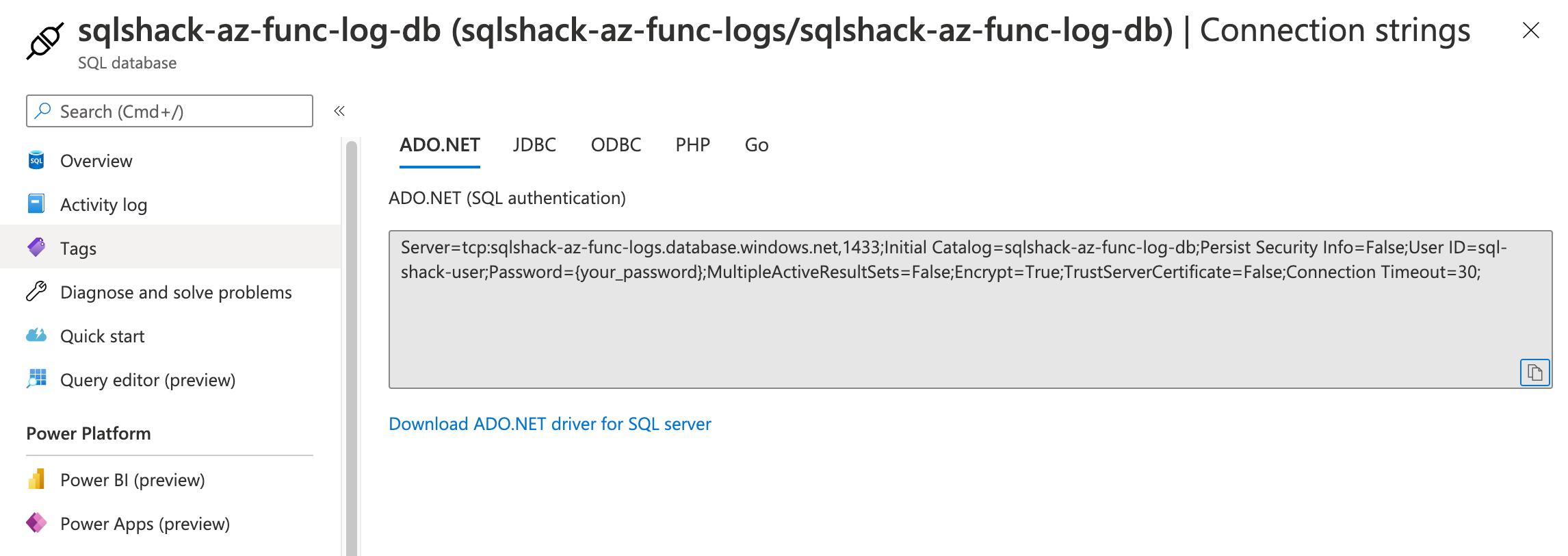Open Download ADO.NET driver for SQL server link
Screen dimensions: 1568x556
click(x=549, y=424)
